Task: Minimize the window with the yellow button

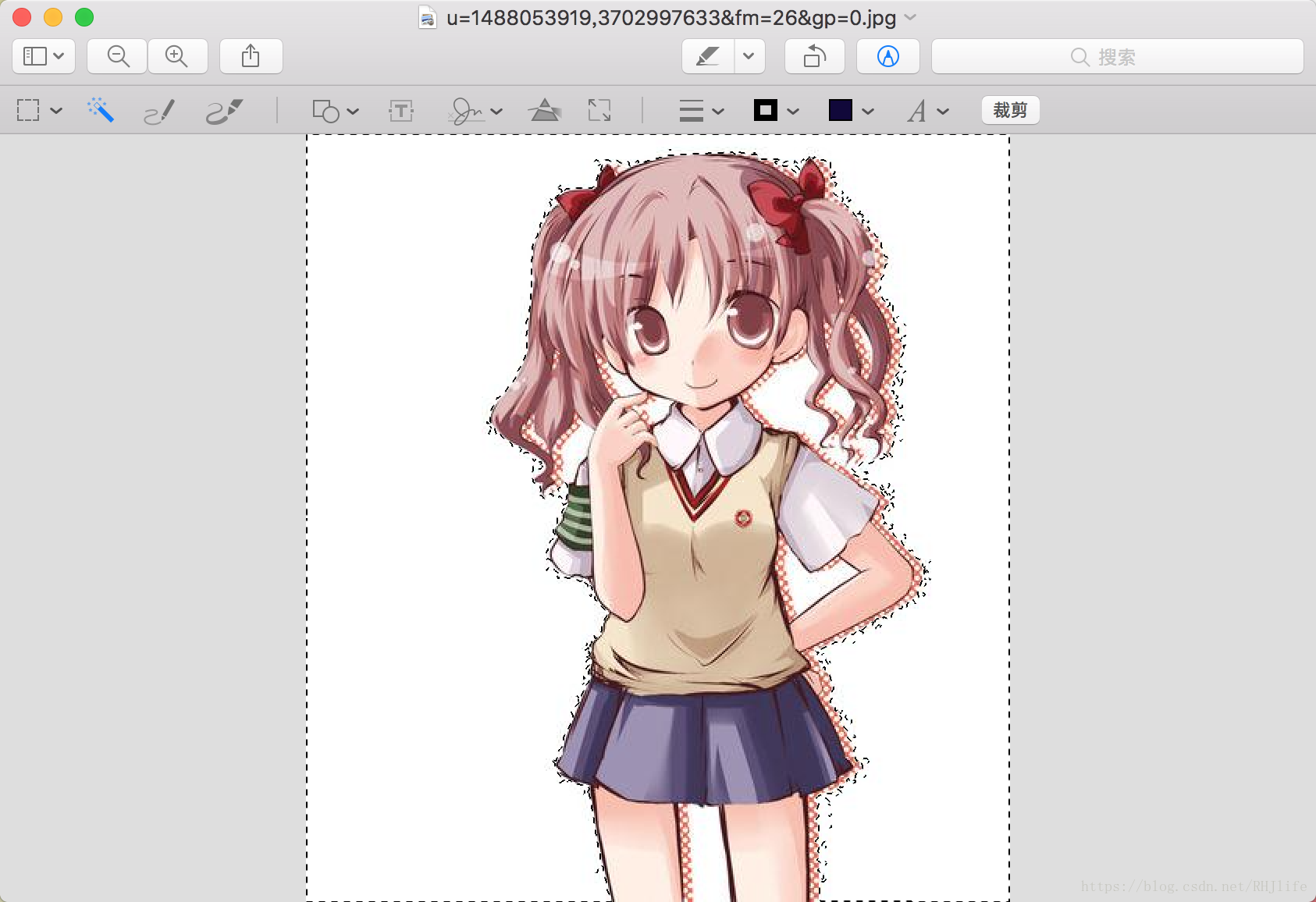Action: tap(53, 17)
